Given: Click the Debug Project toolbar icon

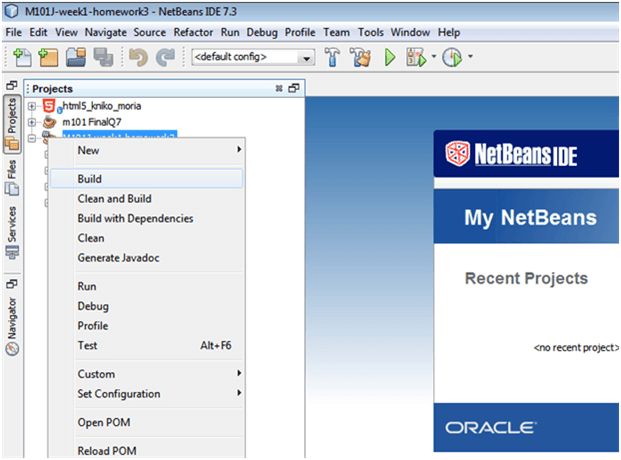Looking at the screenshot, I should click(x=416, y=57).
